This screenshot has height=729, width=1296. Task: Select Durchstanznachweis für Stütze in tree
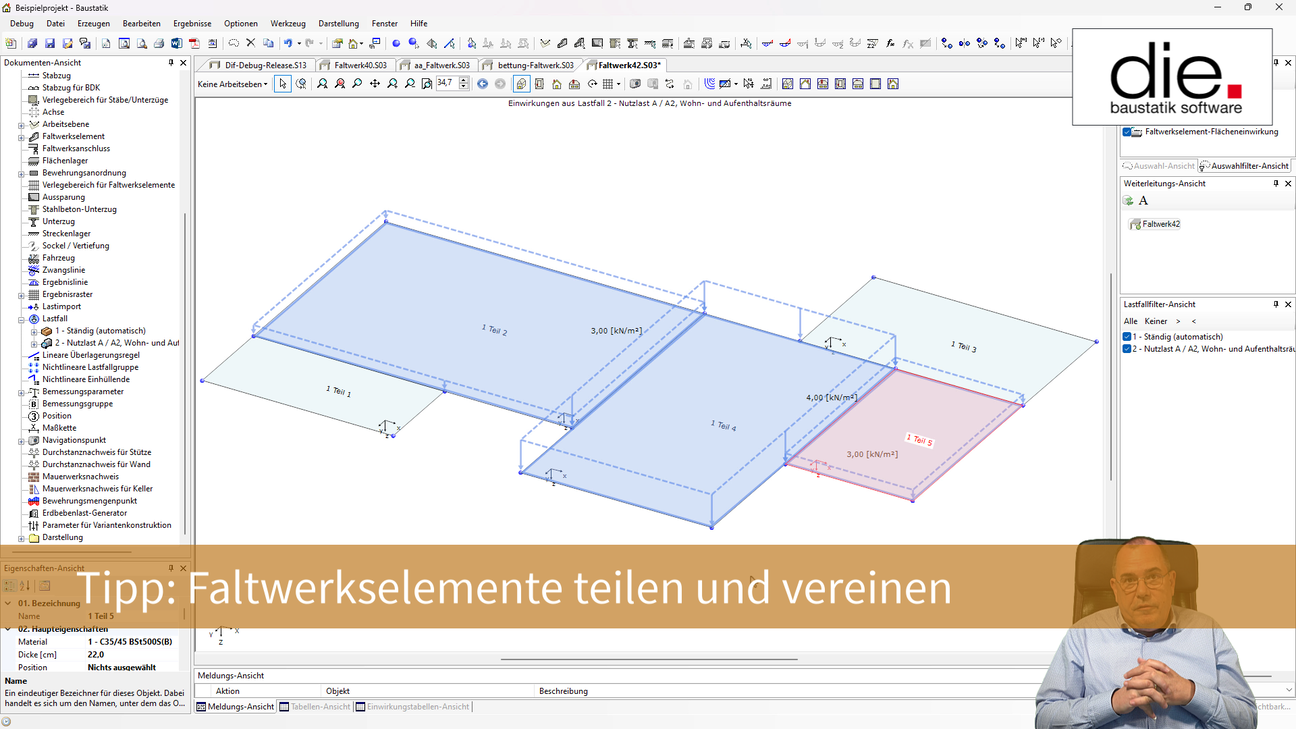pyautogui.click(x=96, y=452)
